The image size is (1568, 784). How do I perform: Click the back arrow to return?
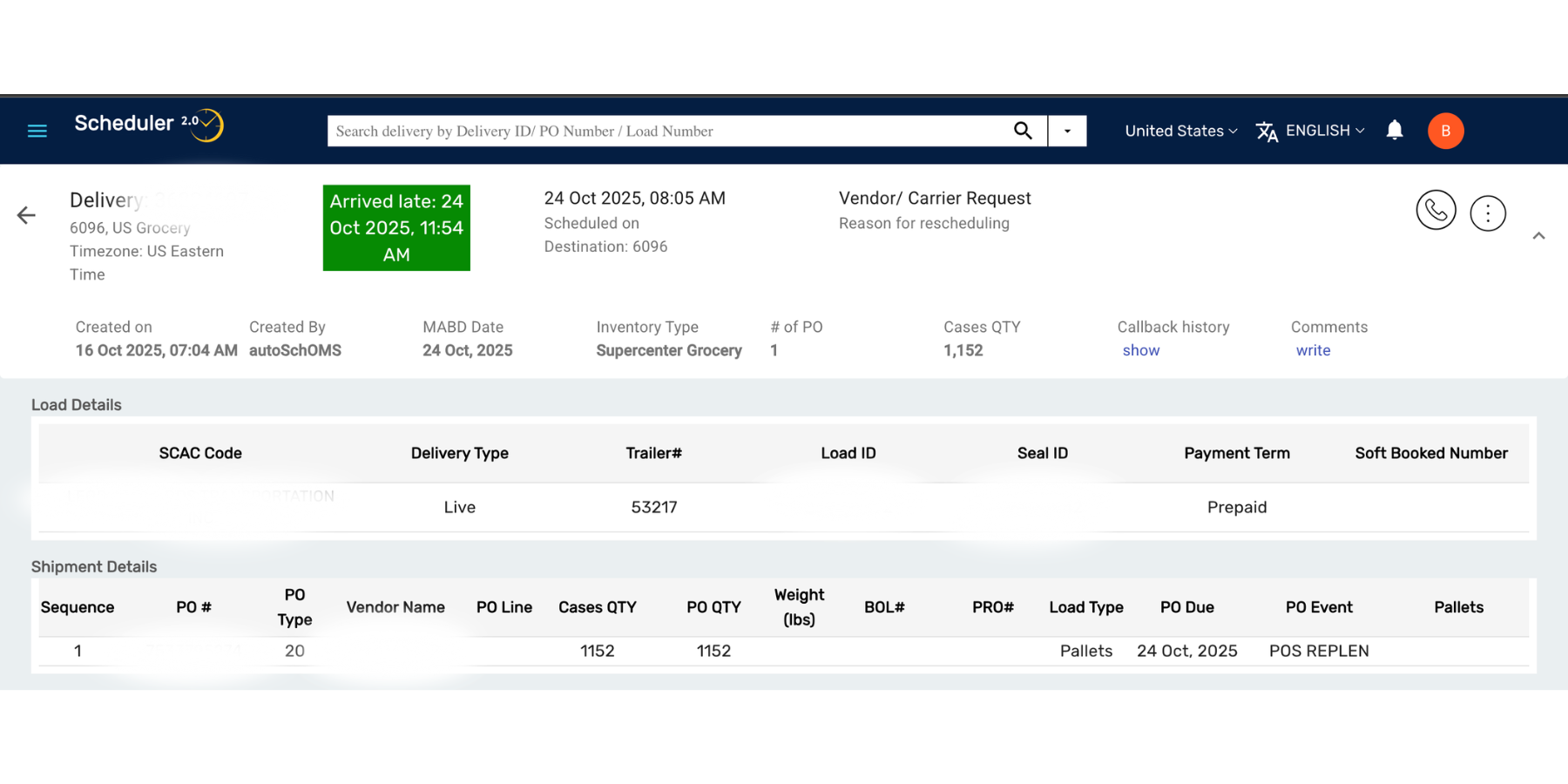point(26,214)
